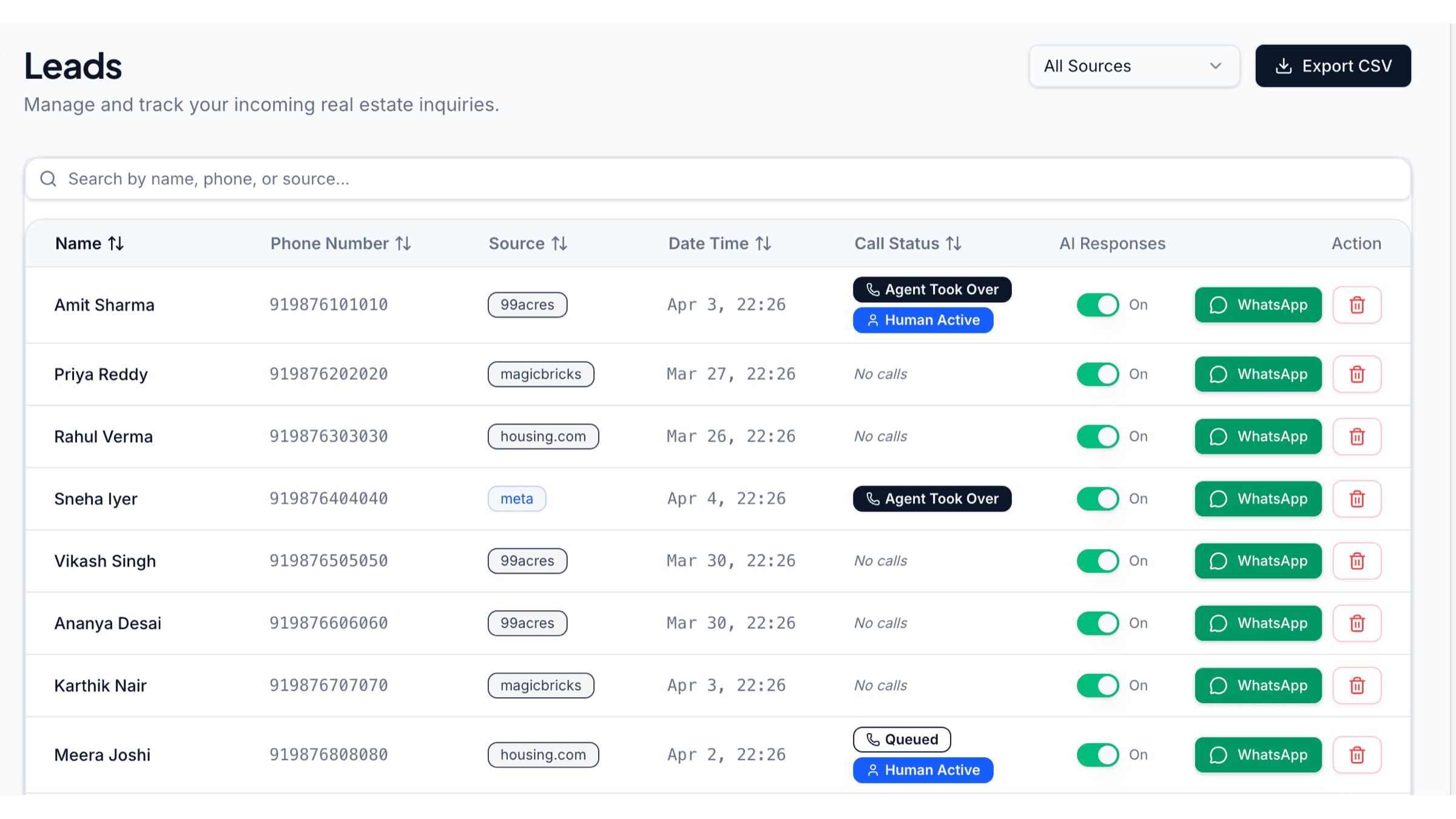The height and width of the screenshot is (819, 1456).
Task: Message Sneha Iyer on WhatsApp
Action: 1258,499
